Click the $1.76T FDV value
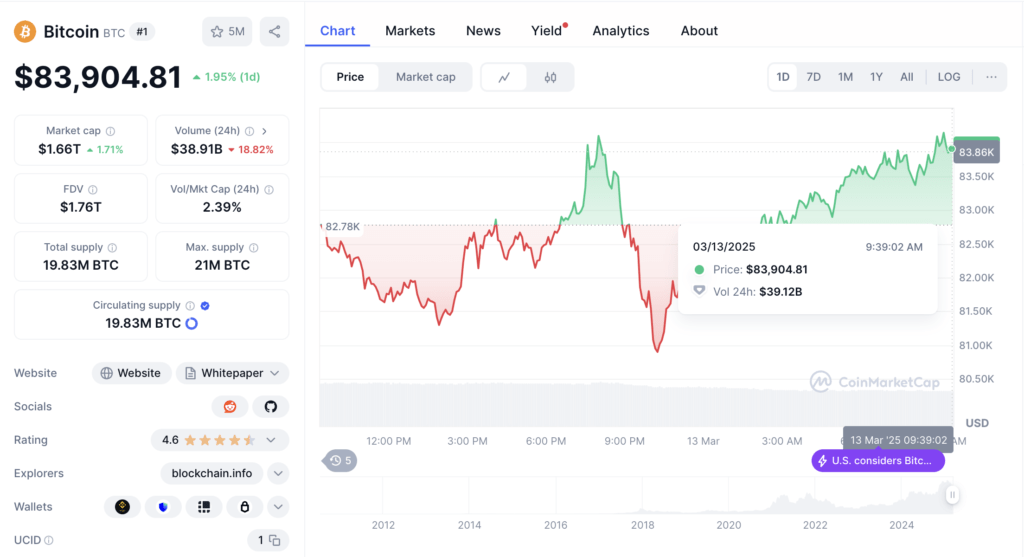Viewport: 1024px width, 557px height. pos(81,208)
